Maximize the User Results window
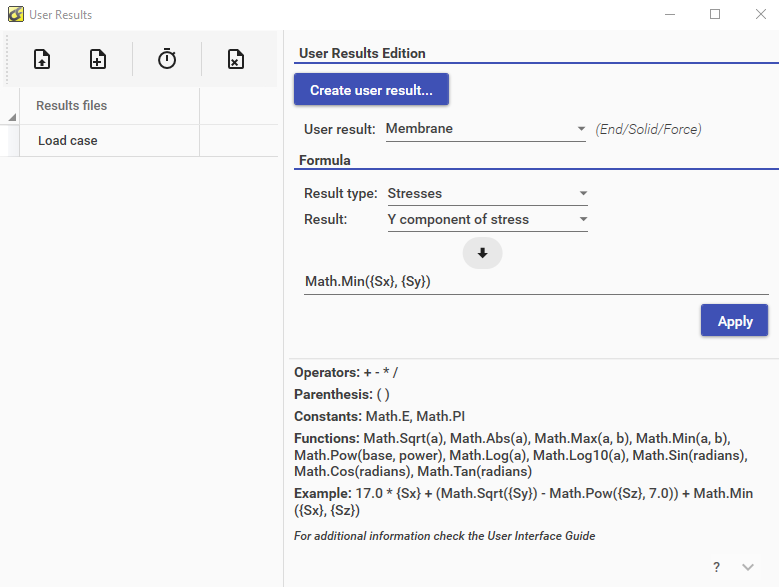Image resolution: width=779 pixels, height=587 pixels. [x=715, y=14]
